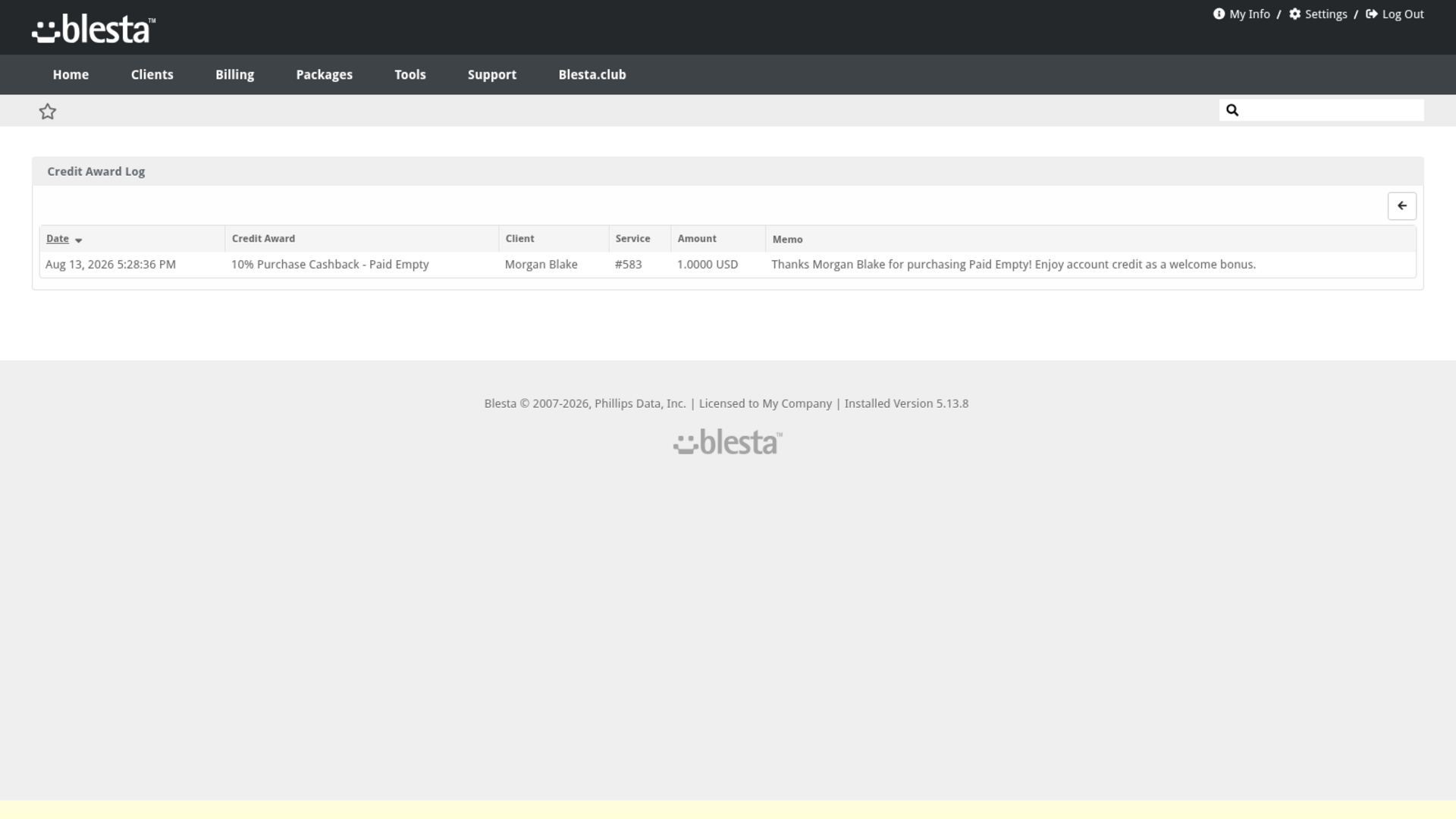Open the Clients menu
Image resolution: width=1456 pixels, height=819 pixels.
[x=152, y=74]
